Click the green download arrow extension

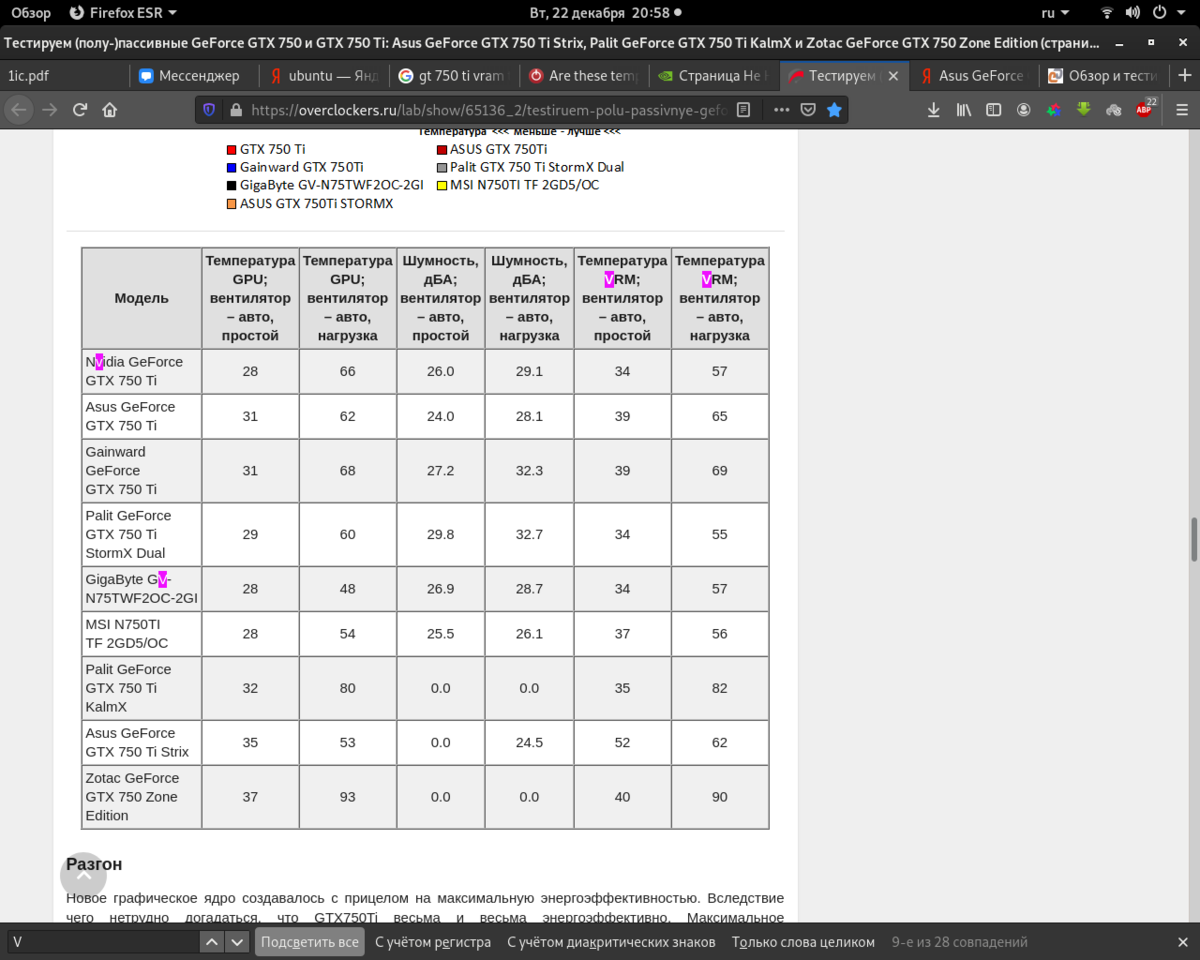(1083, 110)
